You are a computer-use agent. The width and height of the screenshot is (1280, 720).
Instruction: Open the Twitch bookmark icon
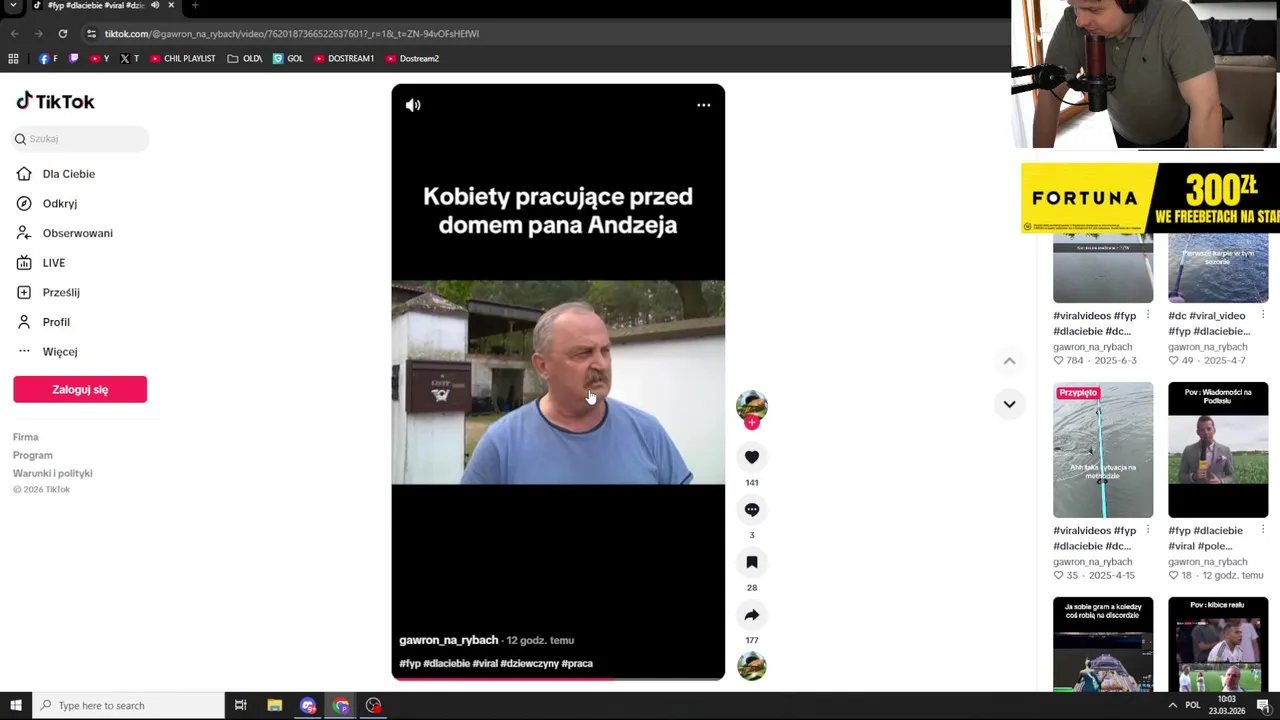pos(73,59)
